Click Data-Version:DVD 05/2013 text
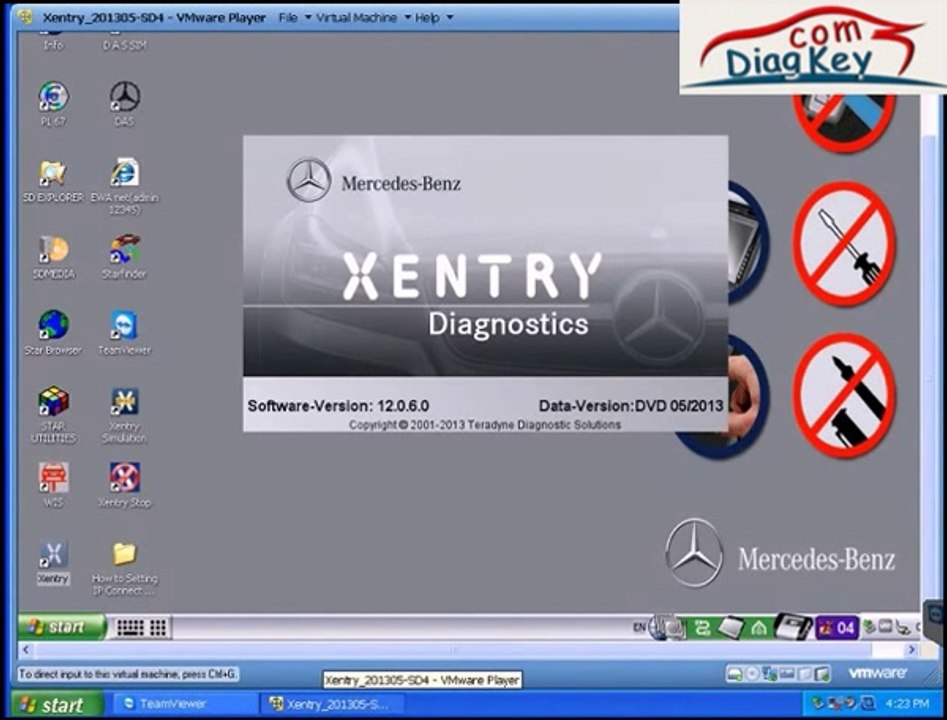The image size is (947, 720). pos(631,406)
